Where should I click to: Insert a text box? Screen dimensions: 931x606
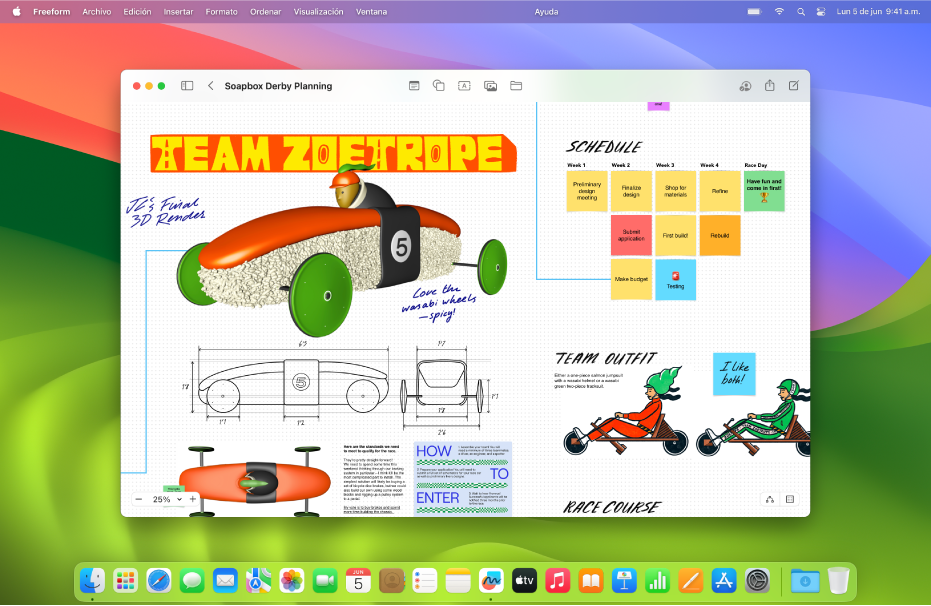(x=464, y=86)
